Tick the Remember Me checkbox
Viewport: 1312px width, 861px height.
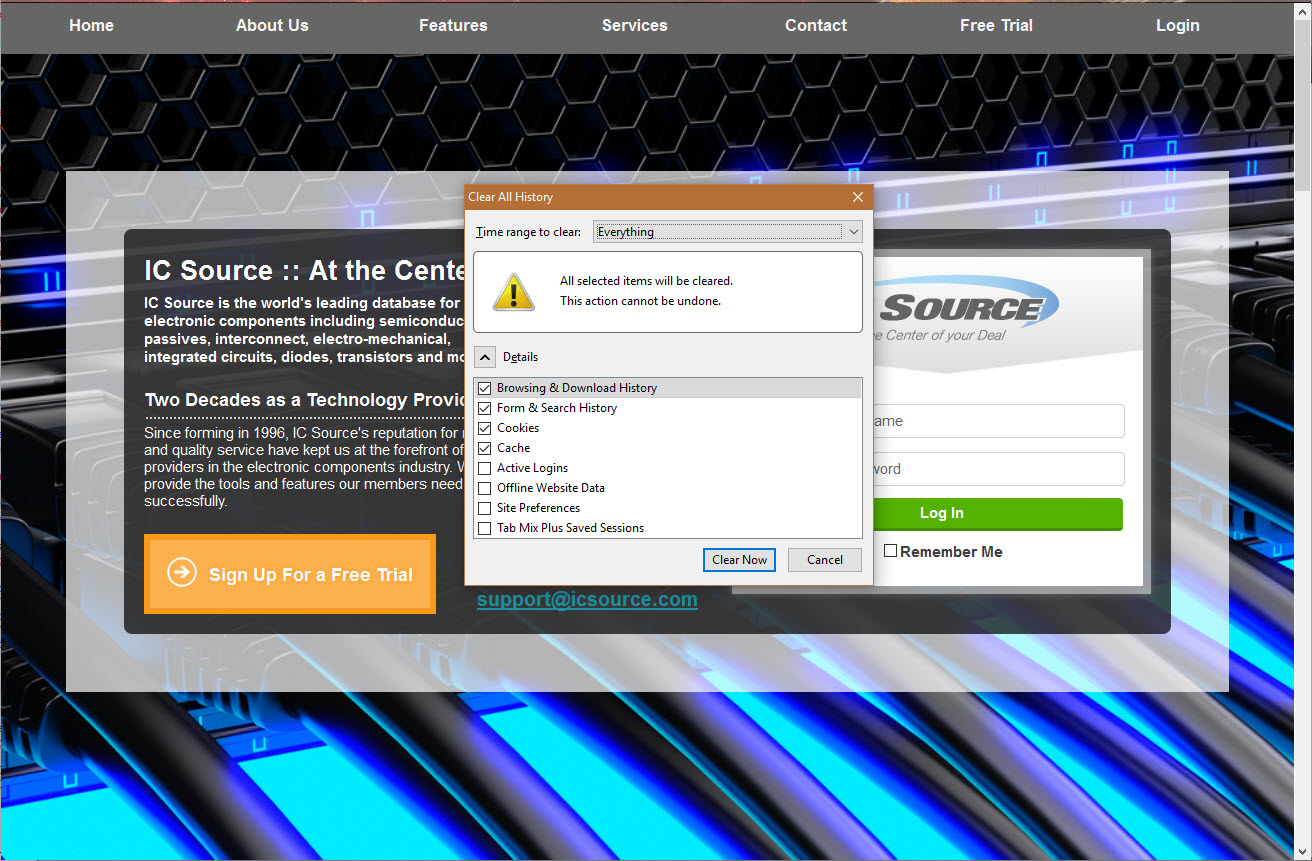[x=890, y=551]
